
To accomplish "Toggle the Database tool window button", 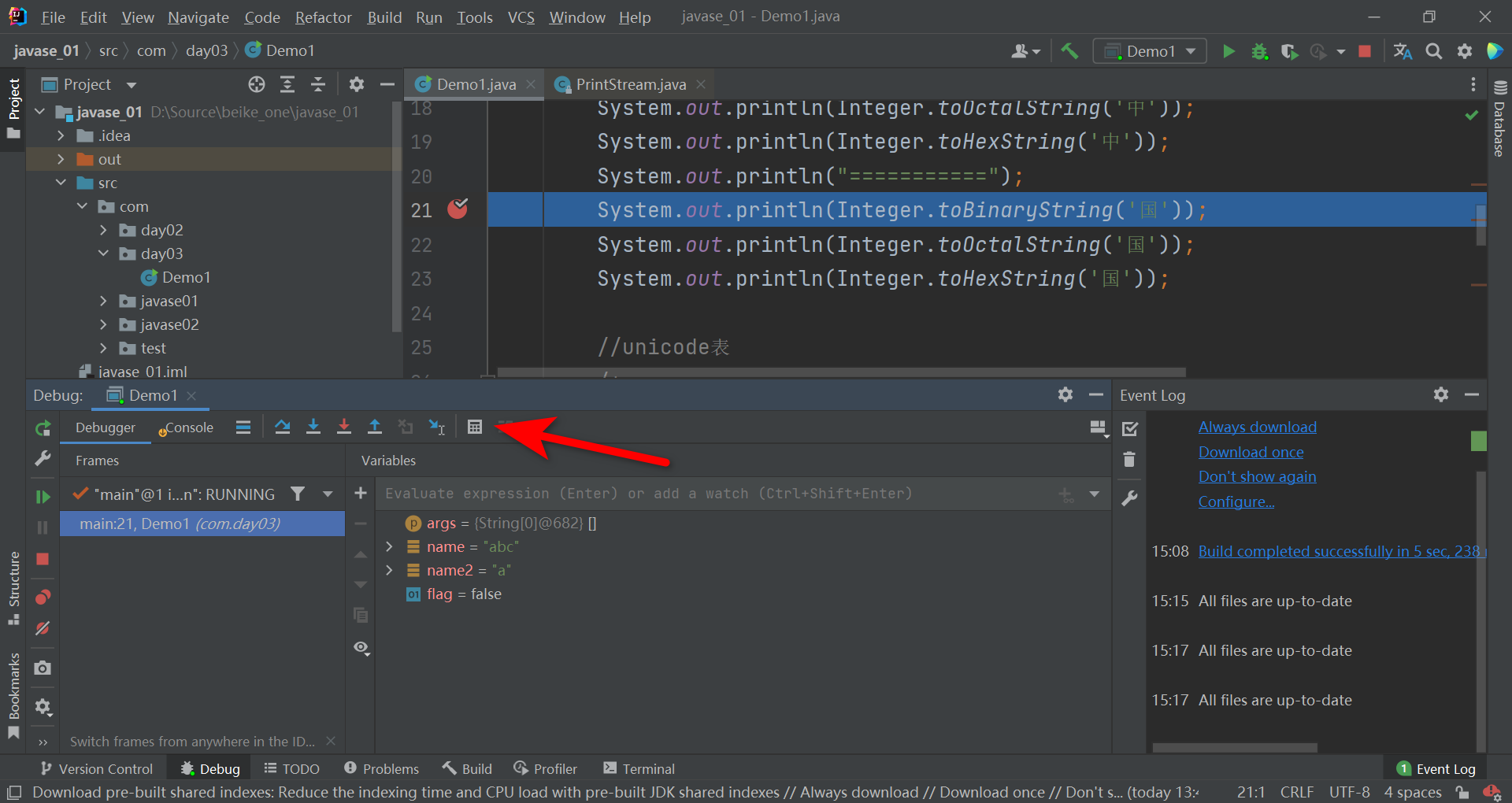I will click(1499, 118).
